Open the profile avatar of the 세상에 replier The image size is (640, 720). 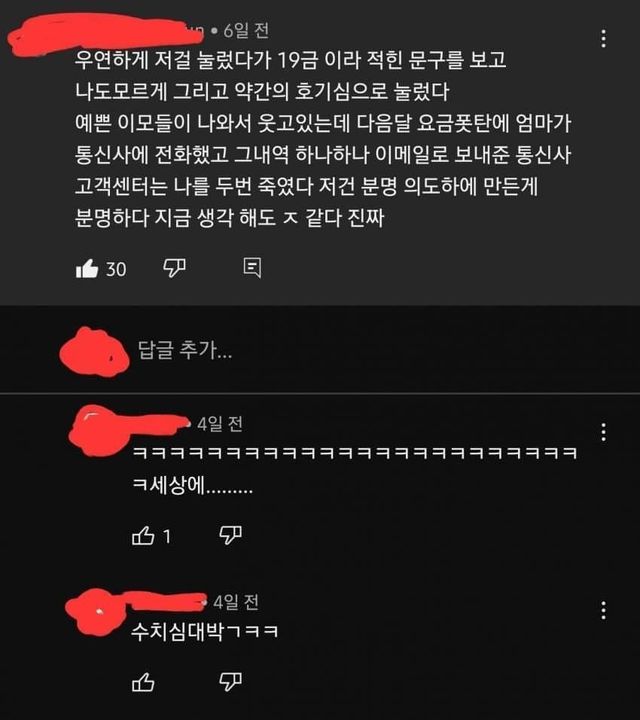(99, 432)
